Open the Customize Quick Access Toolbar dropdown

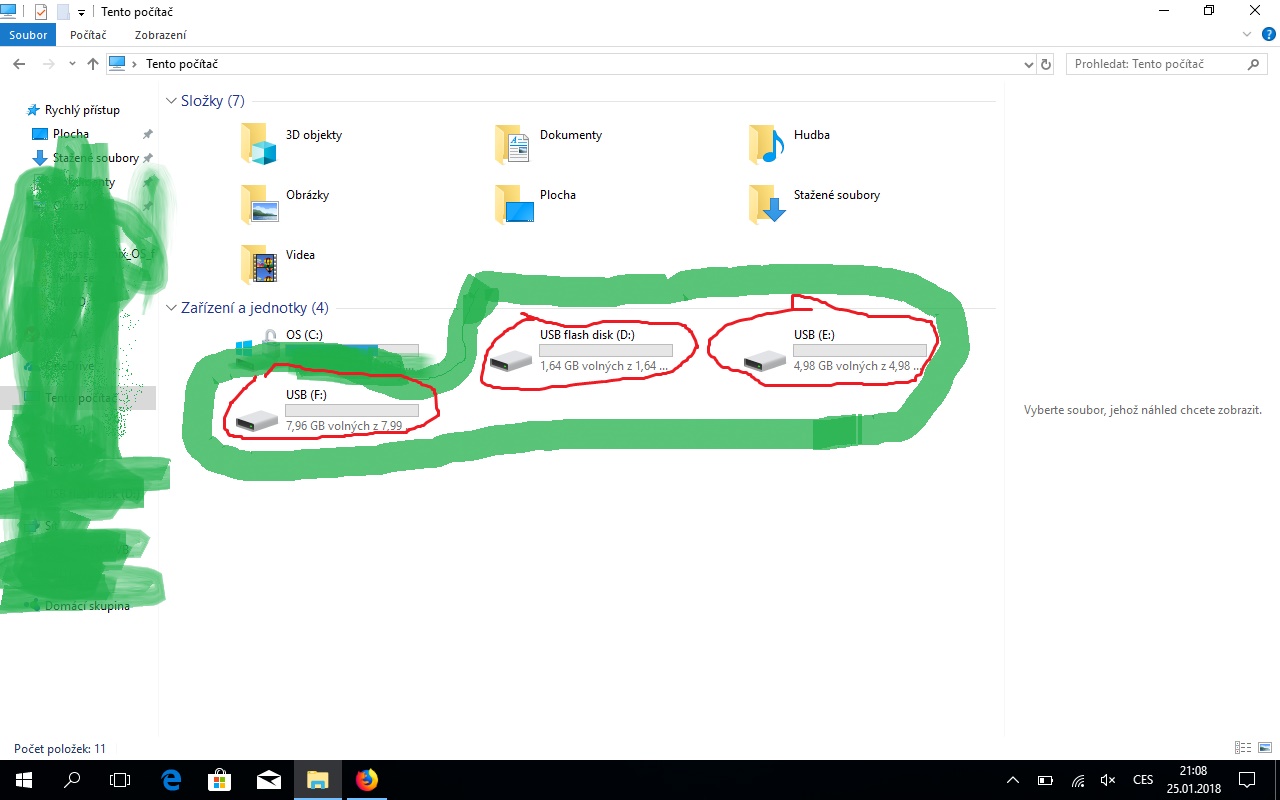81,12
